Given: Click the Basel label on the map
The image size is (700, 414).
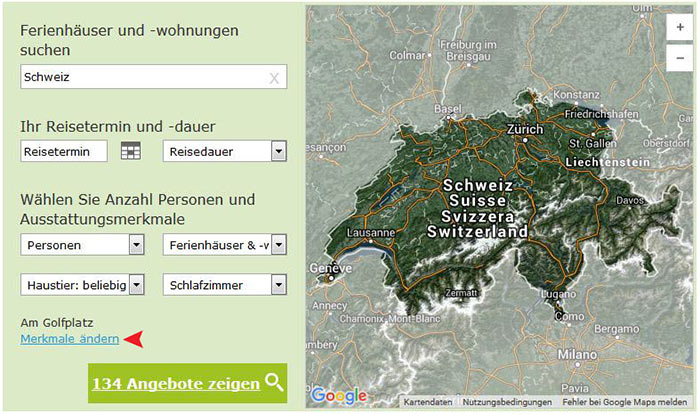Looking at the screenshot, I should pos(448,109).
